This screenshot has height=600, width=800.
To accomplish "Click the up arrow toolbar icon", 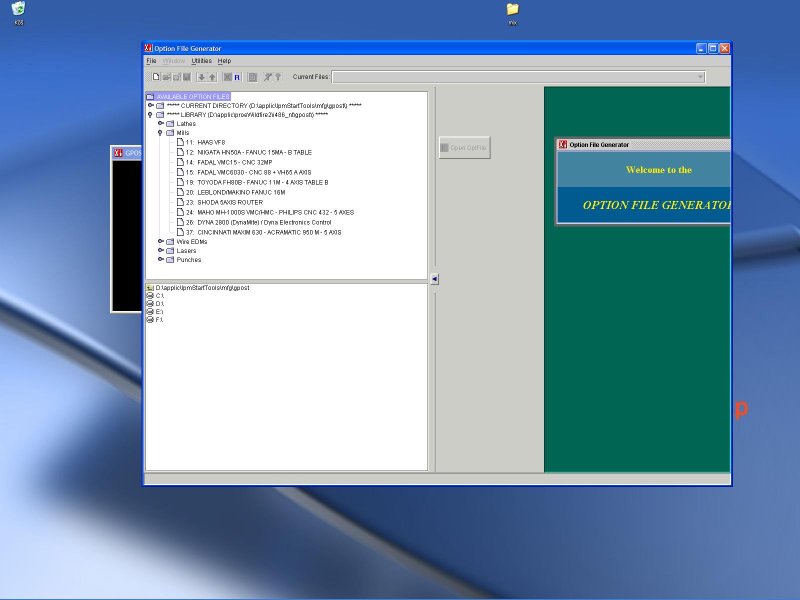I will click(212, 77).
